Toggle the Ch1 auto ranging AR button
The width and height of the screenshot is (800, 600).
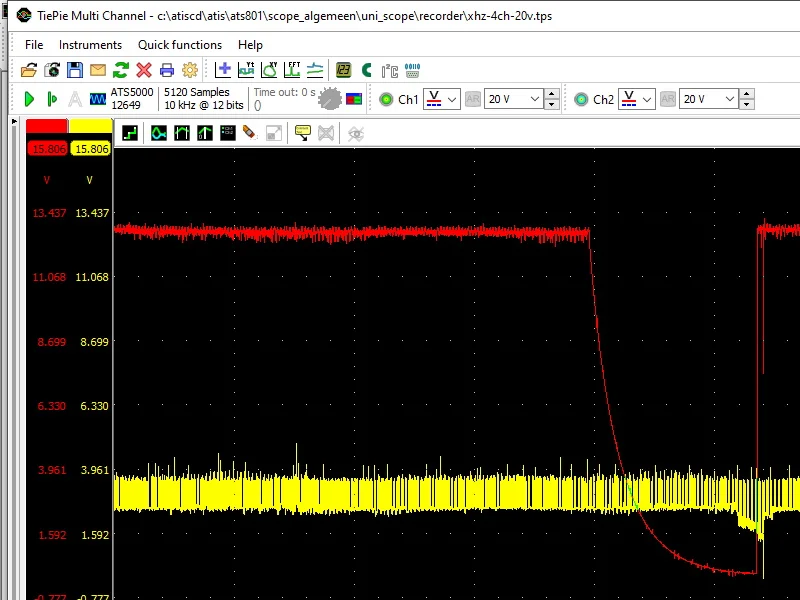(x=473, y=99)
